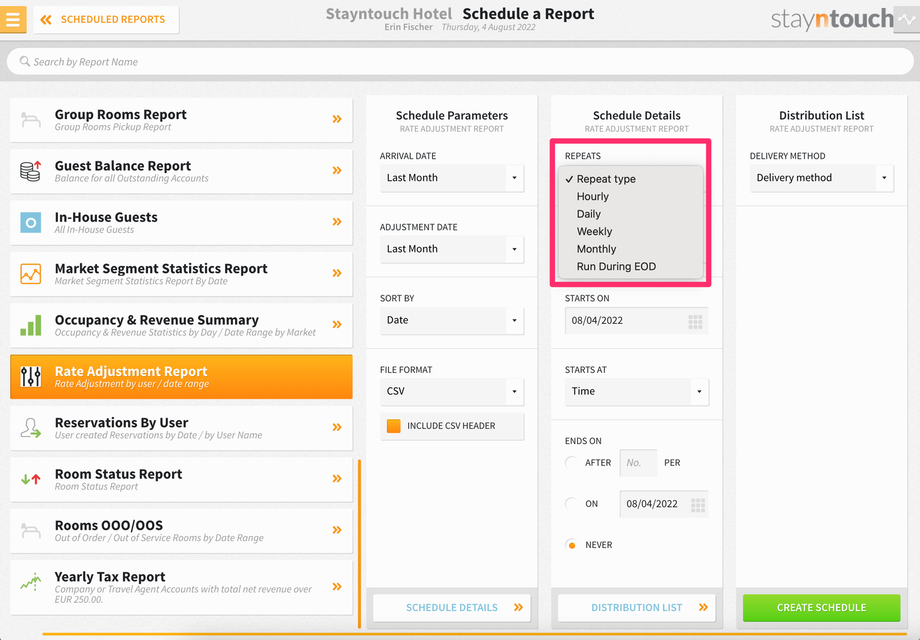This screenshot has height=640, width=920.
Task: Select the Rate Adjustment Report row
Action: tap(181, 377)
